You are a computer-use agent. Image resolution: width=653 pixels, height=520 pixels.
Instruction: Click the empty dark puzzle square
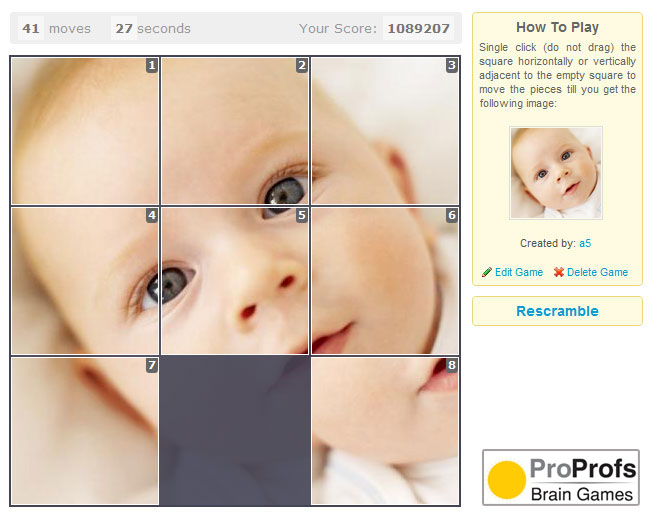(235, 431)
